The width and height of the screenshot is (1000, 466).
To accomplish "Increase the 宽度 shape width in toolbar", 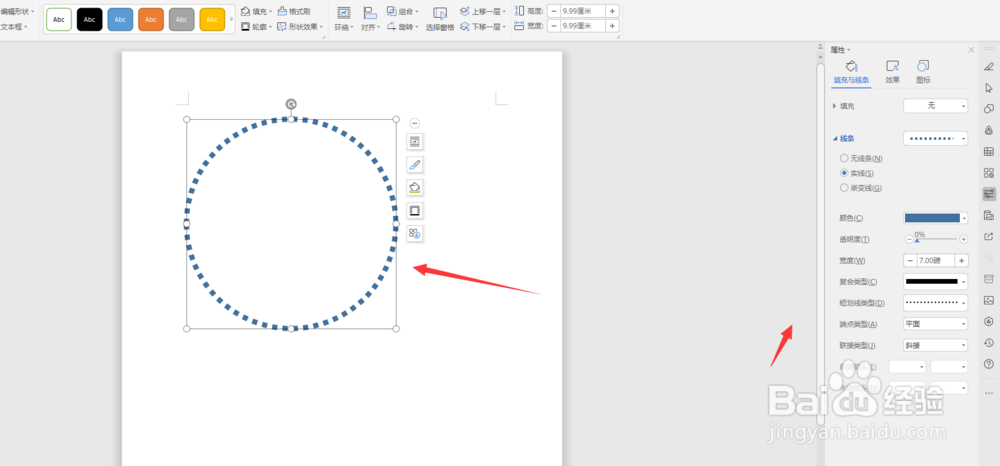I will click(612, 25).
